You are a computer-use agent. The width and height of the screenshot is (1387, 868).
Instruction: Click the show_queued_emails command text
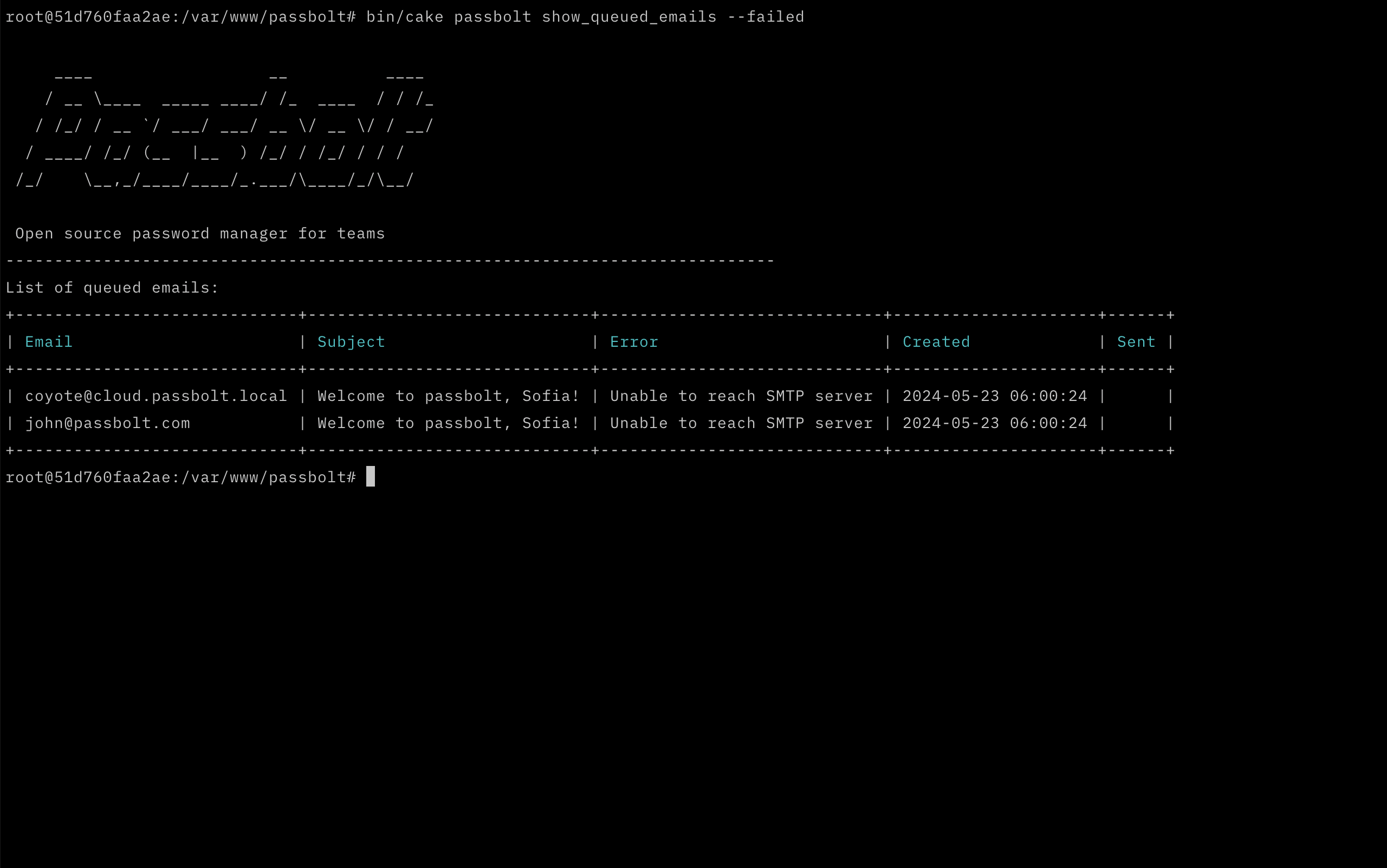coord(628,17)
